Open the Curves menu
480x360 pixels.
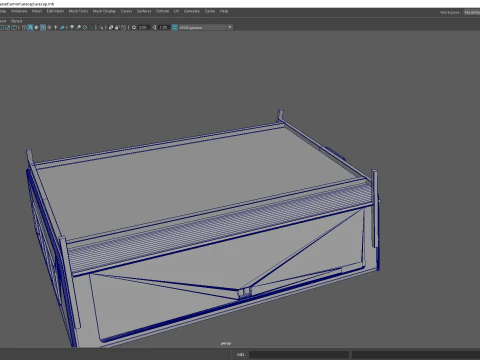pos(126,11)
